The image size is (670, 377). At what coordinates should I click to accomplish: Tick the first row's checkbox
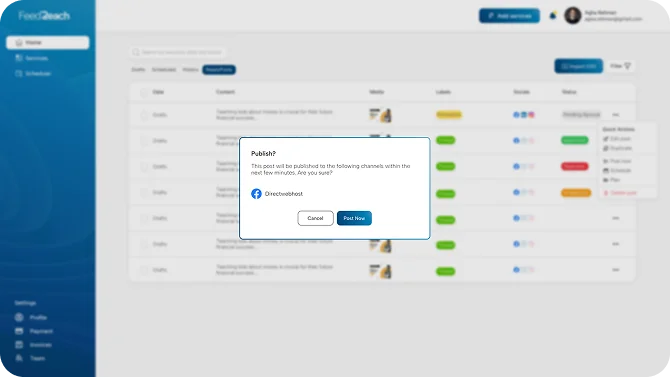pyautogui.click(x=144, y=115)
